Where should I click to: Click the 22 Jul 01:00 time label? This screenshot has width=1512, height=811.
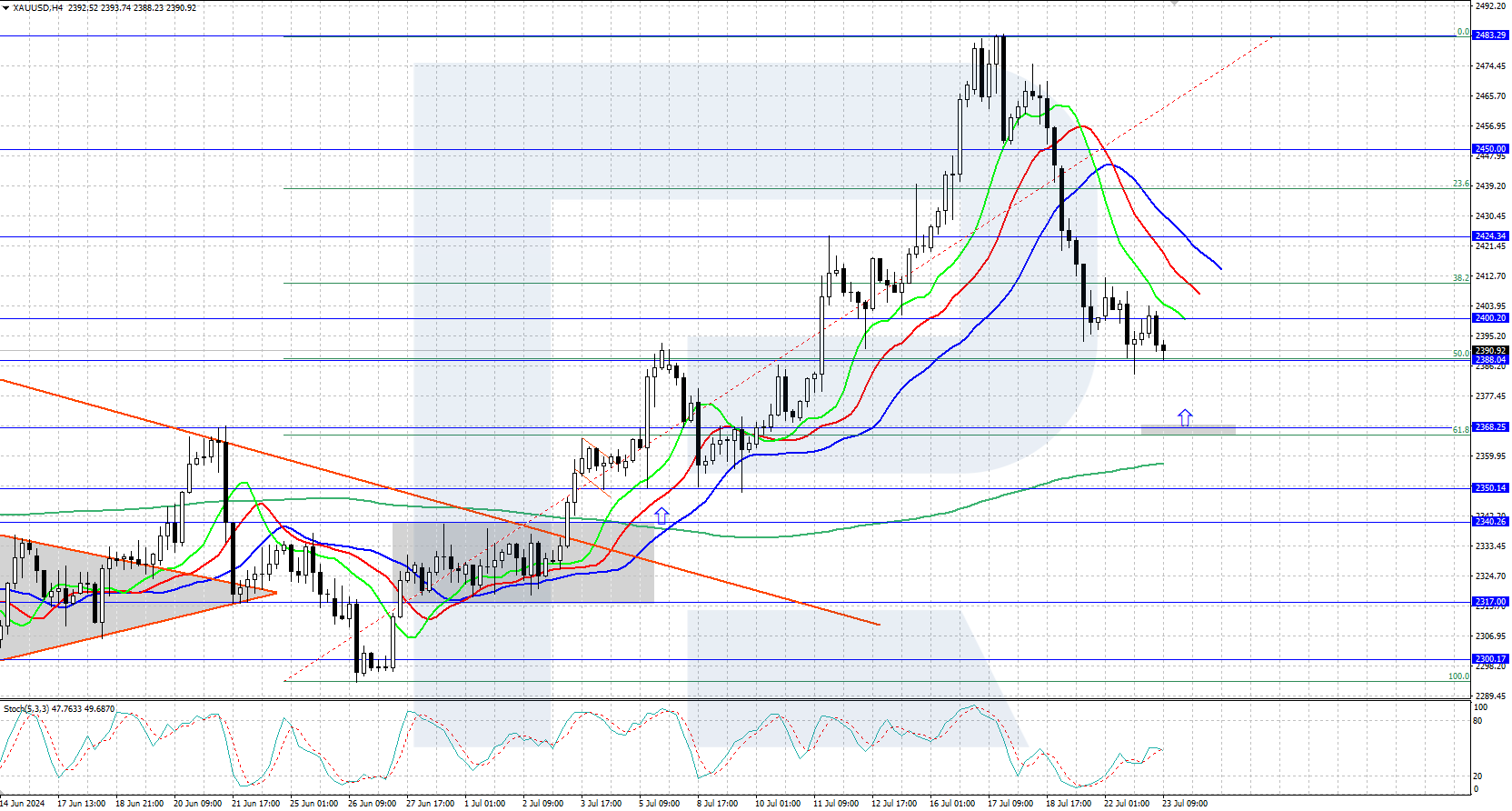click(x=1127, y=804)
